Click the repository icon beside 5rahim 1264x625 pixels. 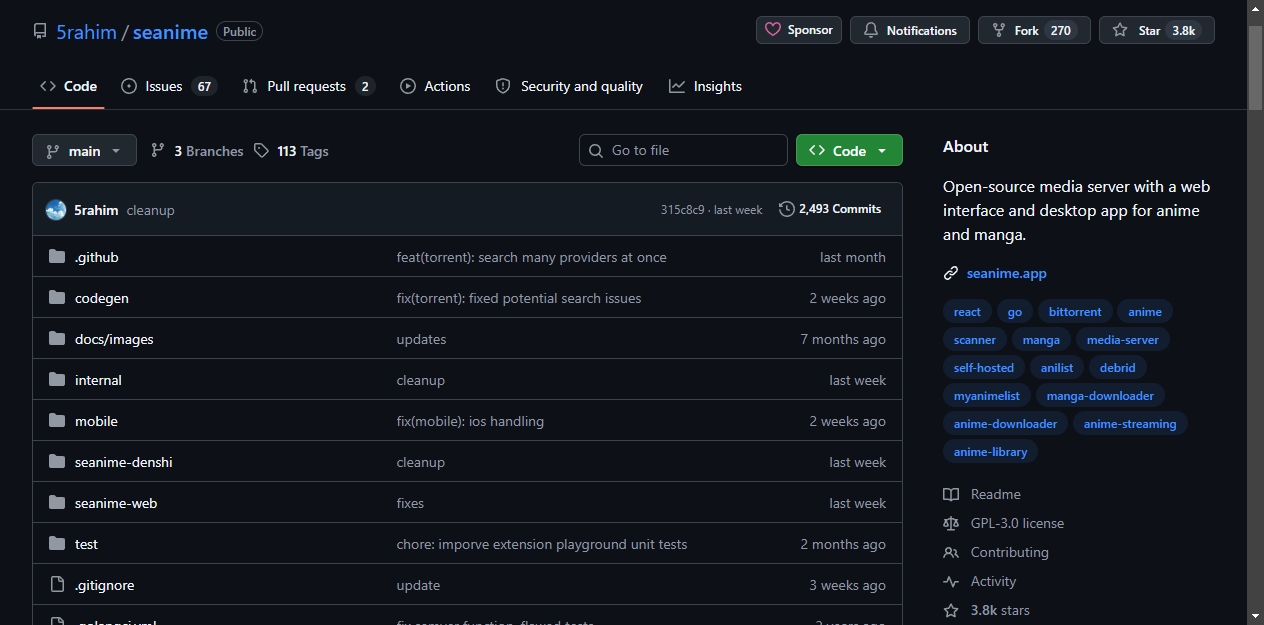(x=40, y=31)
